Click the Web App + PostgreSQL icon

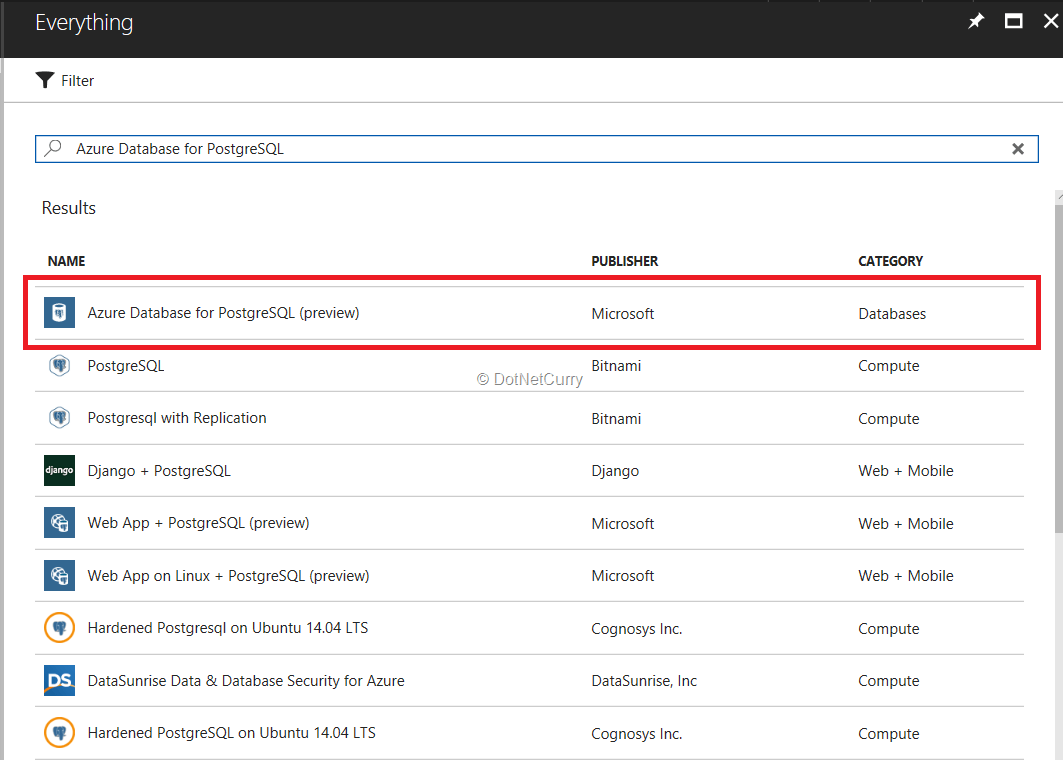[60, 523]
